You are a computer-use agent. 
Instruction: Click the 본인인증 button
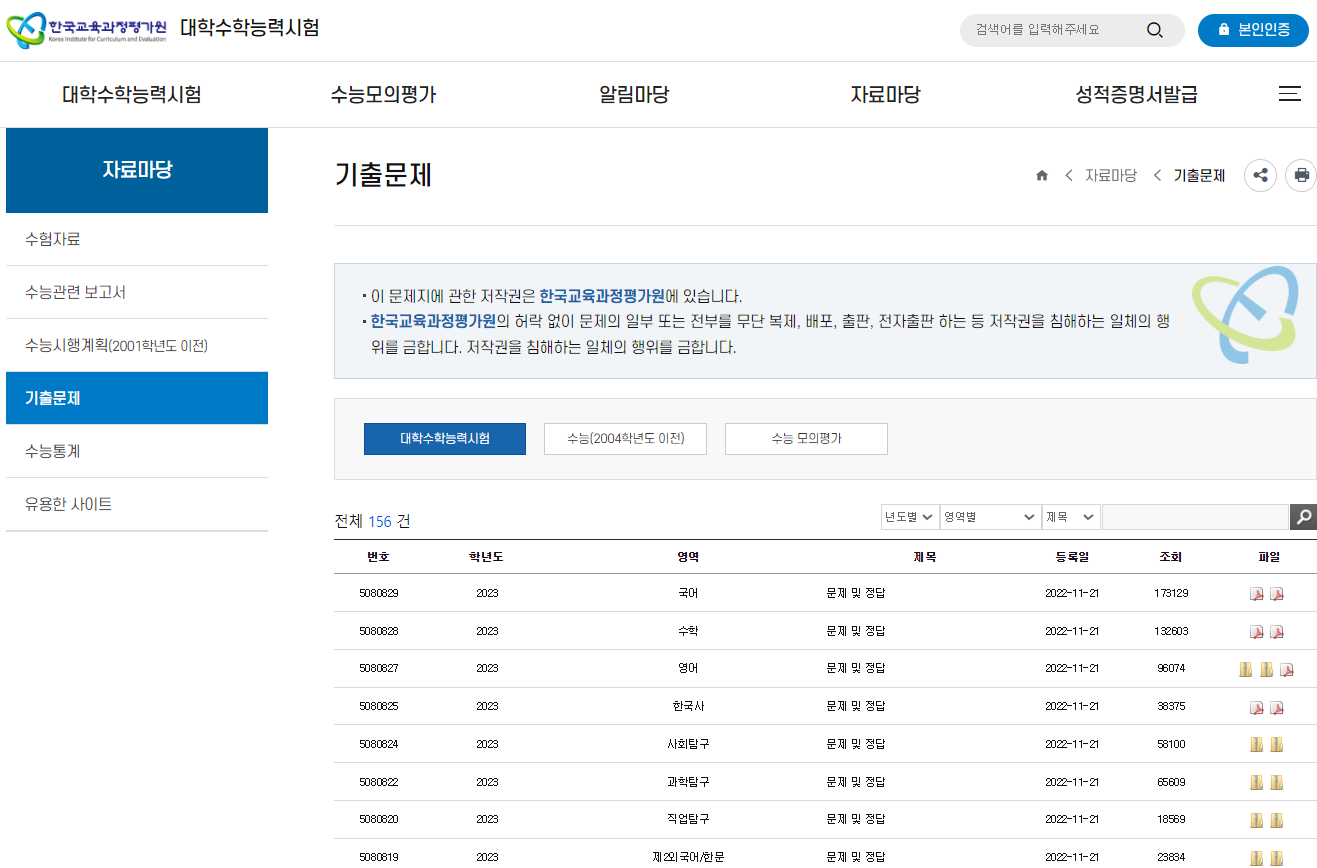tap(1253, 30)
